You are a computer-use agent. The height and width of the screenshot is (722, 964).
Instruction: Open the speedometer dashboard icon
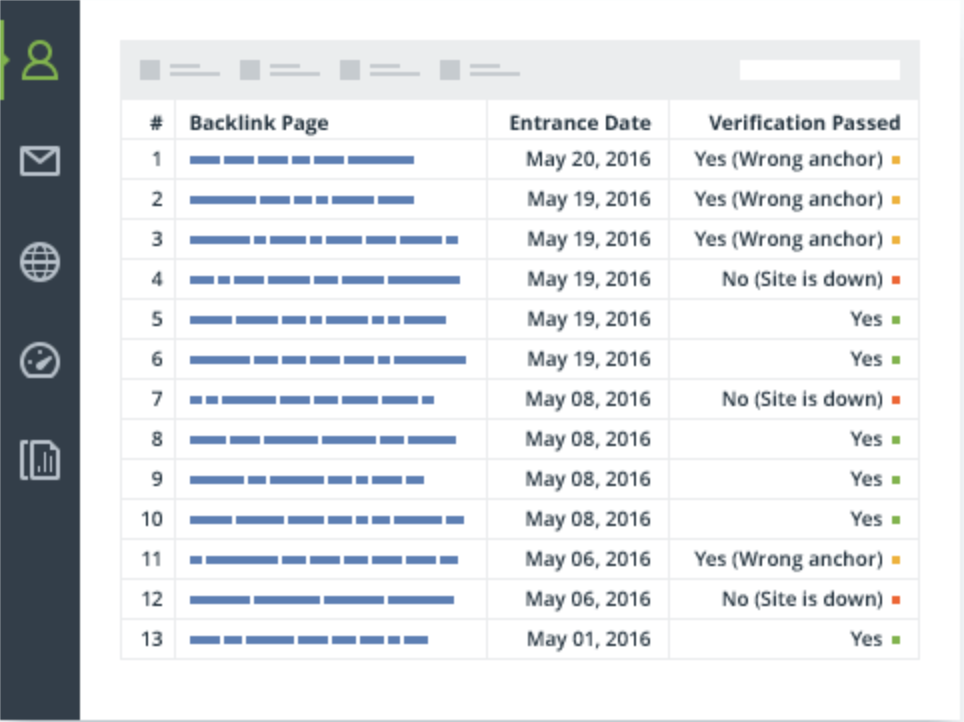point(40,360)
